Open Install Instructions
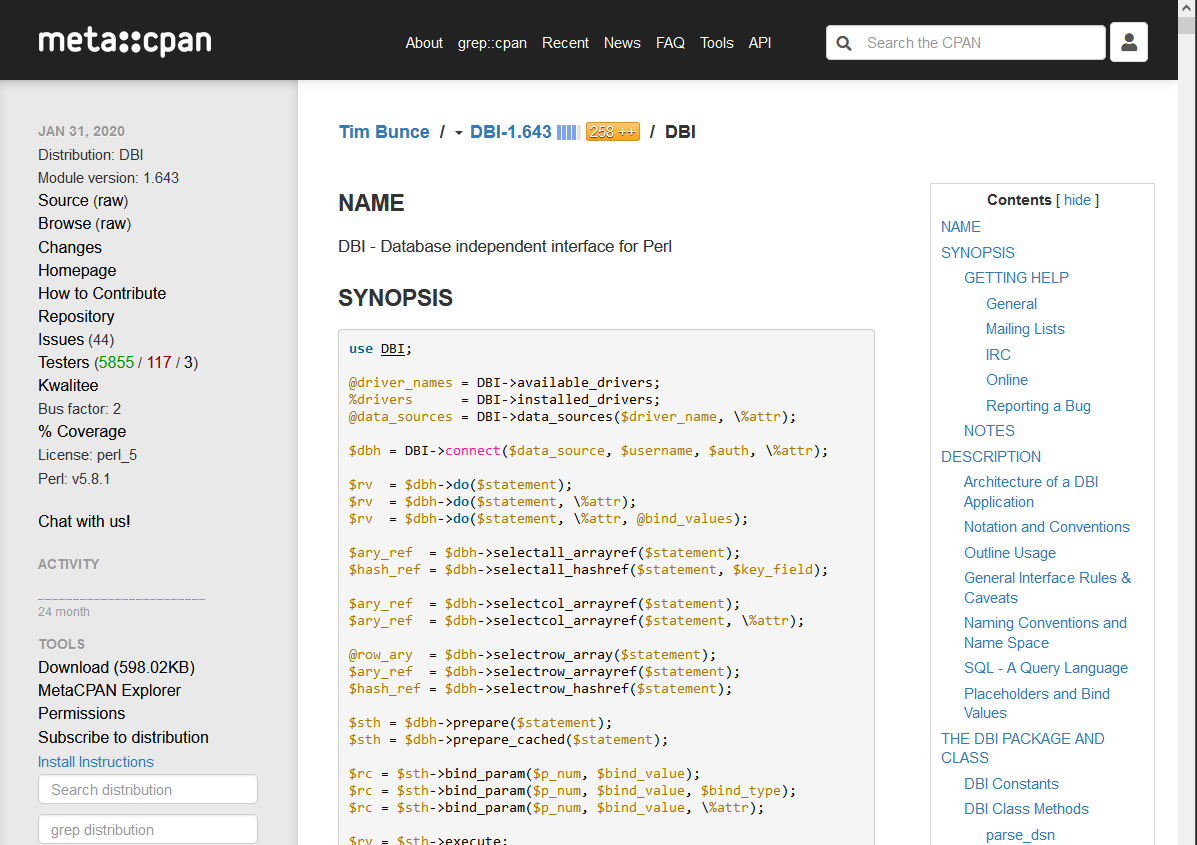 [95, 762]
